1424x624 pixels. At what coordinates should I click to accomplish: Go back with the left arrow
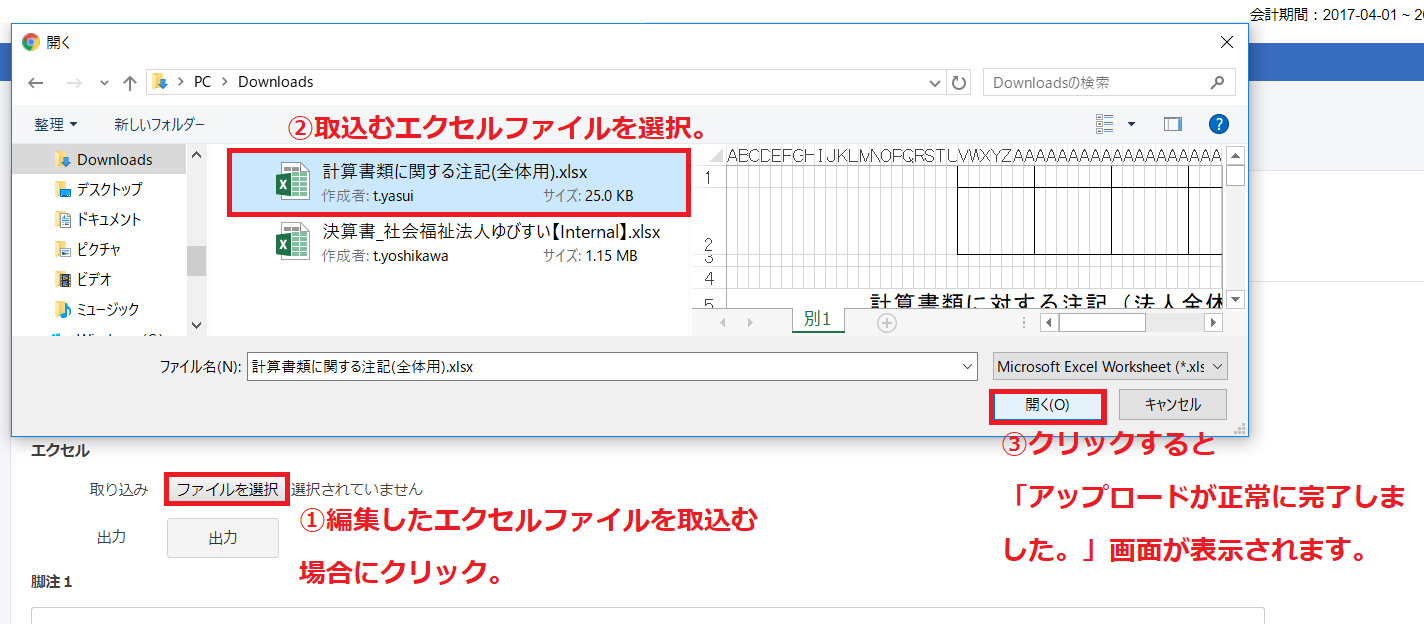point(36,83)
